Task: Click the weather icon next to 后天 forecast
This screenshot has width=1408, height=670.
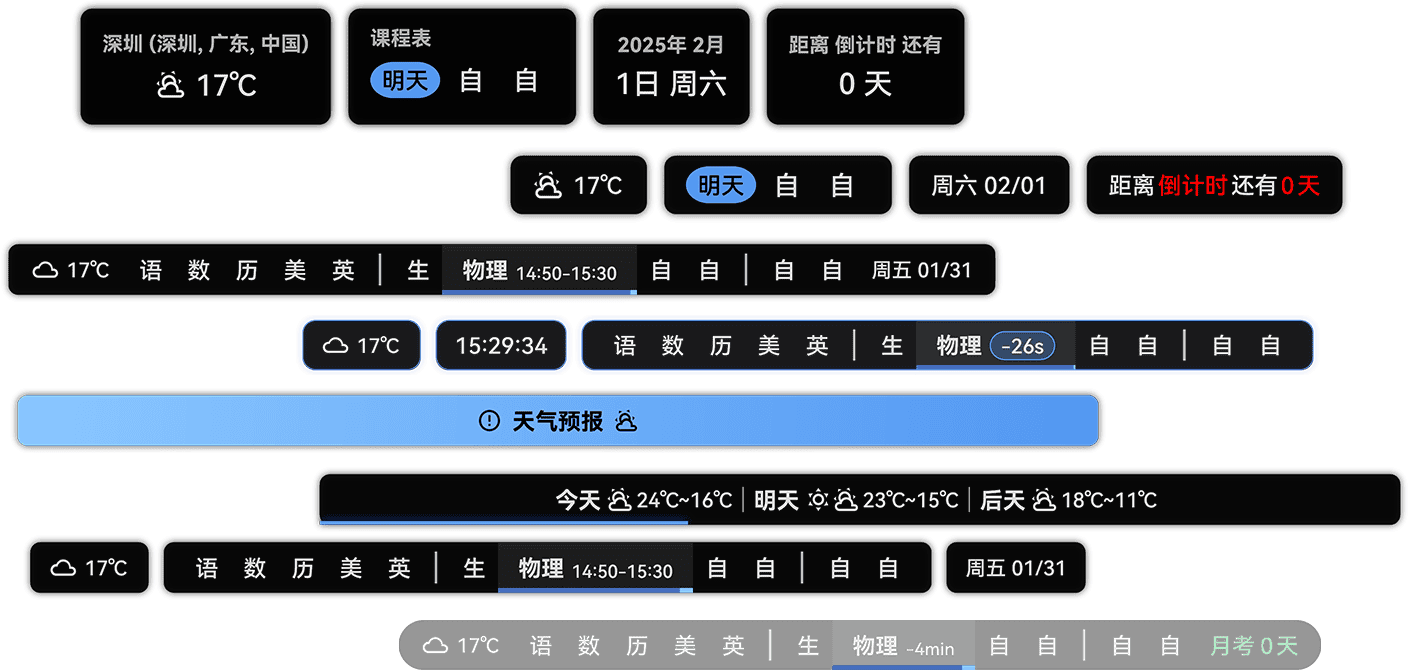Action: pos(1044,500)
